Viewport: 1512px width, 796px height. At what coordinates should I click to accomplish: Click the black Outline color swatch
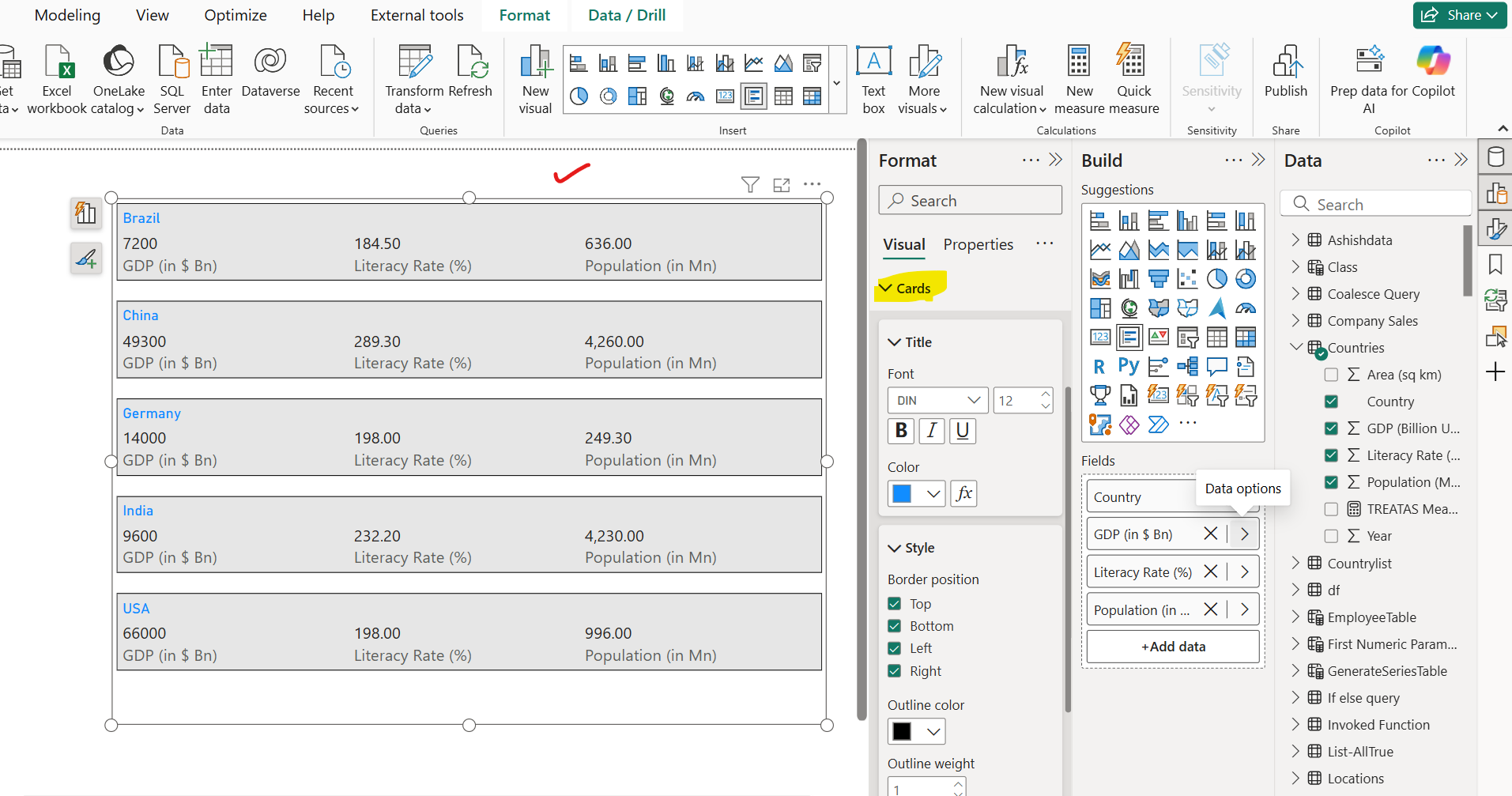(902, 731)
